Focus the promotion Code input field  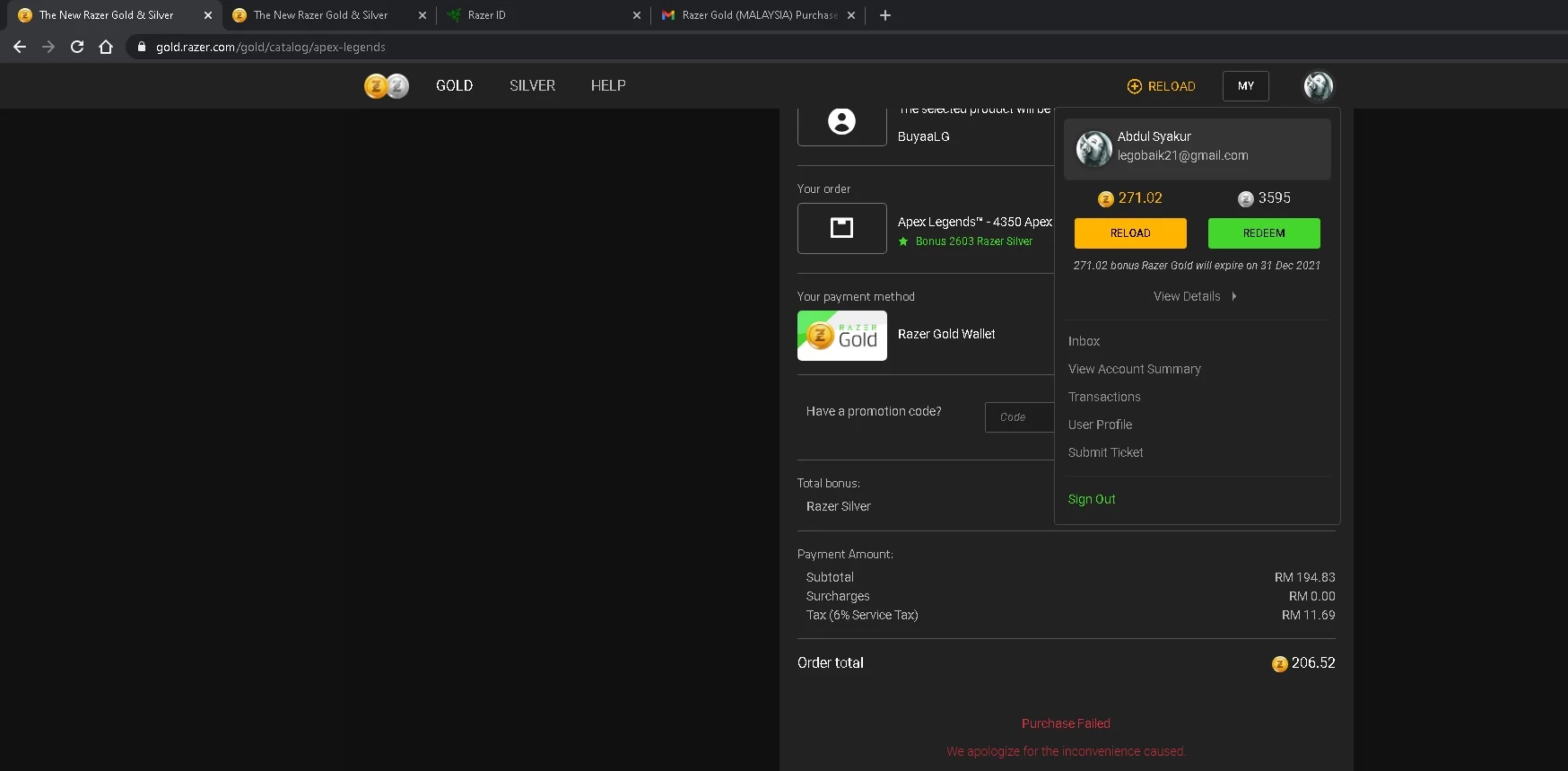click(x=1020, y=417)
